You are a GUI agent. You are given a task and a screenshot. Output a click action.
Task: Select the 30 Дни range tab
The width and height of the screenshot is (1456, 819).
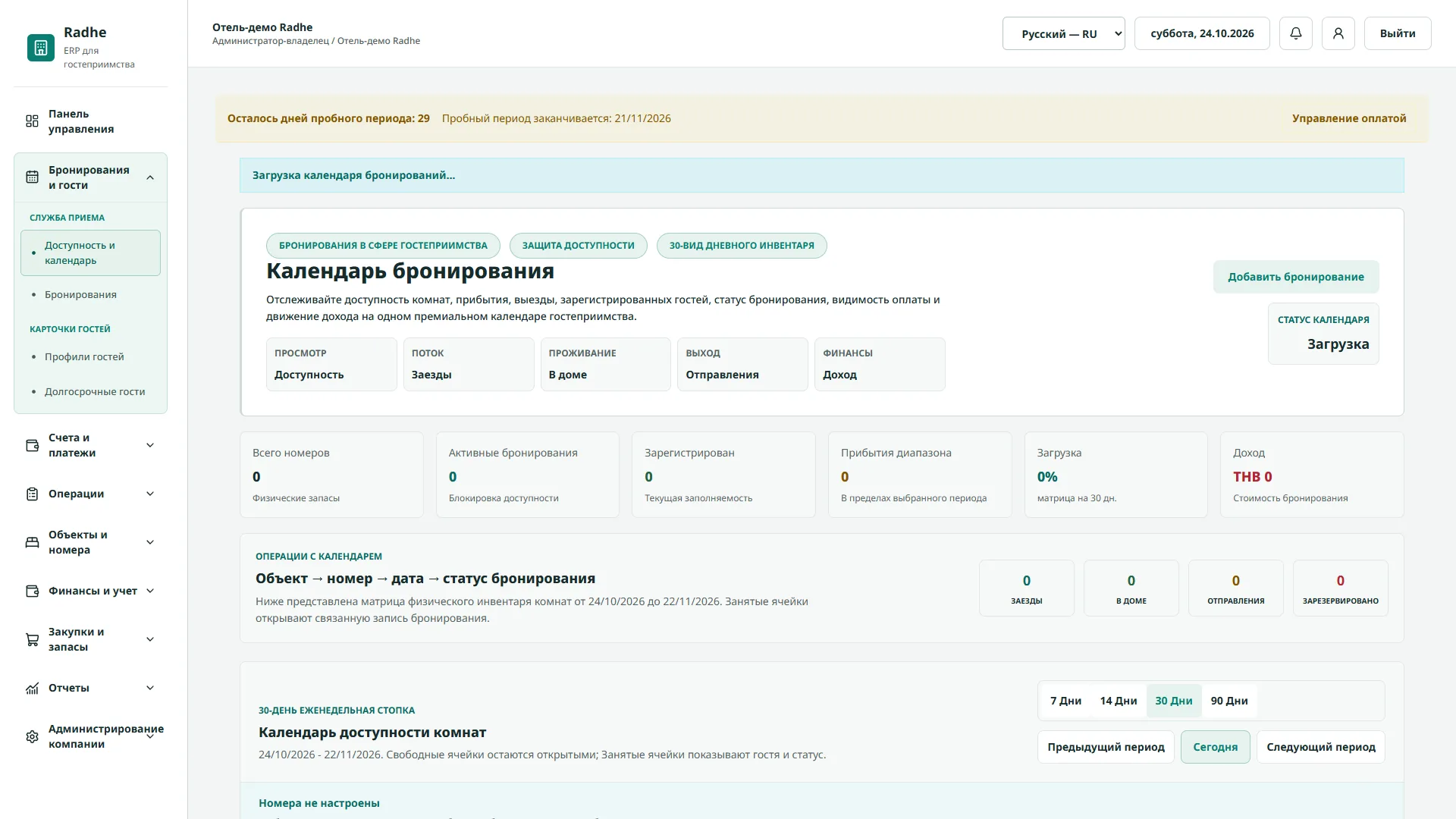coord(1174,701)
